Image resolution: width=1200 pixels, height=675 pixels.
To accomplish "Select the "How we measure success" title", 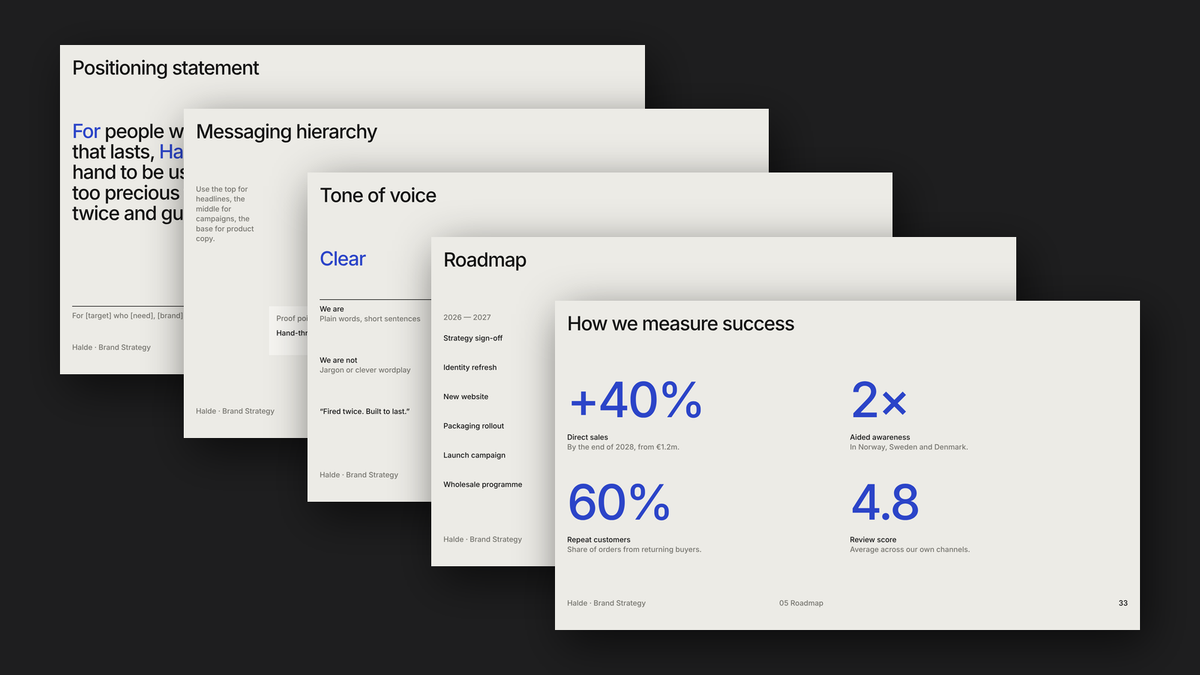I will tap(681, 324).
